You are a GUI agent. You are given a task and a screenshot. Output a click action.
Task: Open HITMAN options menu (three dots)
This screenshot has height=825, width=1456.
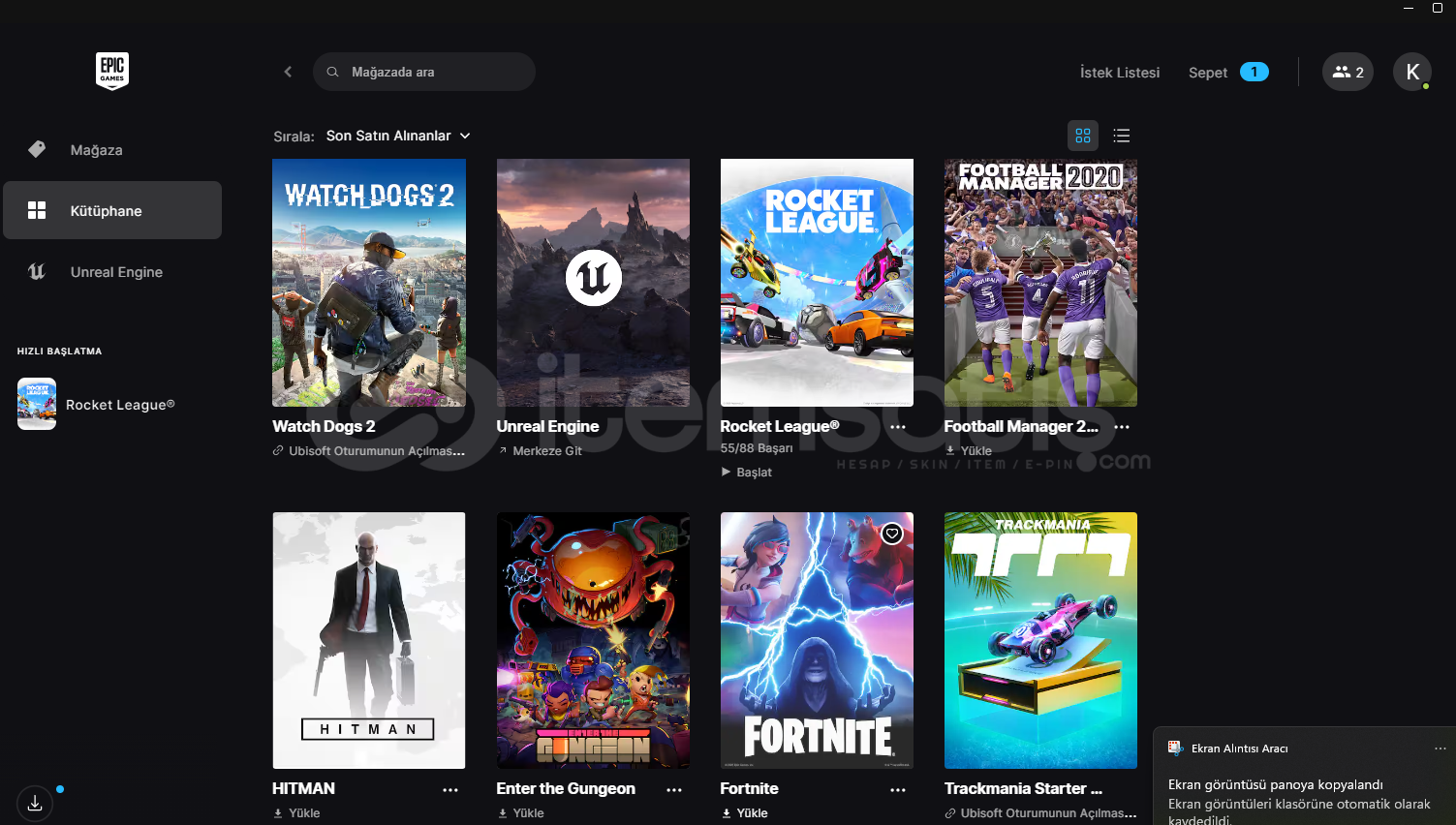point(450,790)
